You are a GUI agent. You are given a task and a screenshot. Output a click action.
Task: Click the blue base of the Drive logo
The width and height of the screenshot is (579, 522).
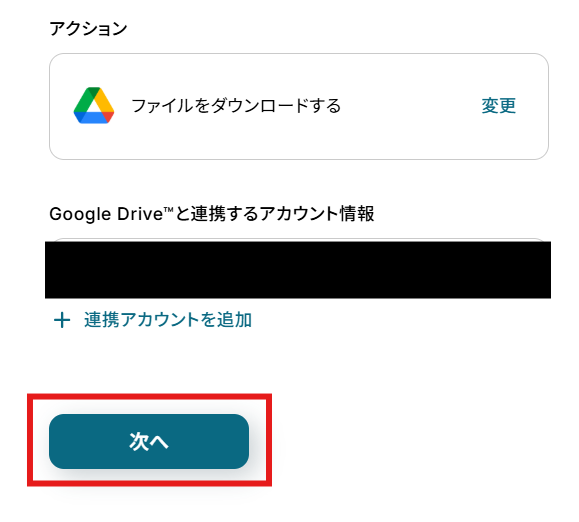[91, 118]
